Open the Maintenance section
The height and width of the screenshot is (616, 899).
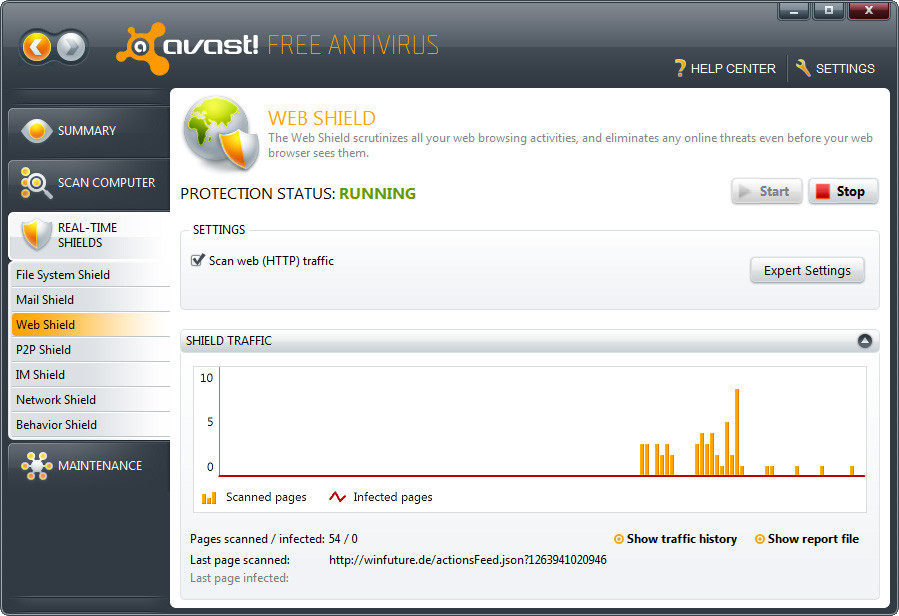click(89, 466)
